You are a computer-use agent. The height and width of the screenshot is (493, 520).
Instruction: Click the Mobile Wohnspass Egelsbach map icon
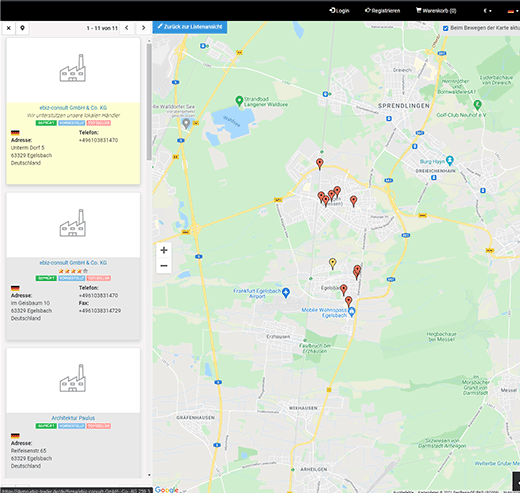click(352, 312)
